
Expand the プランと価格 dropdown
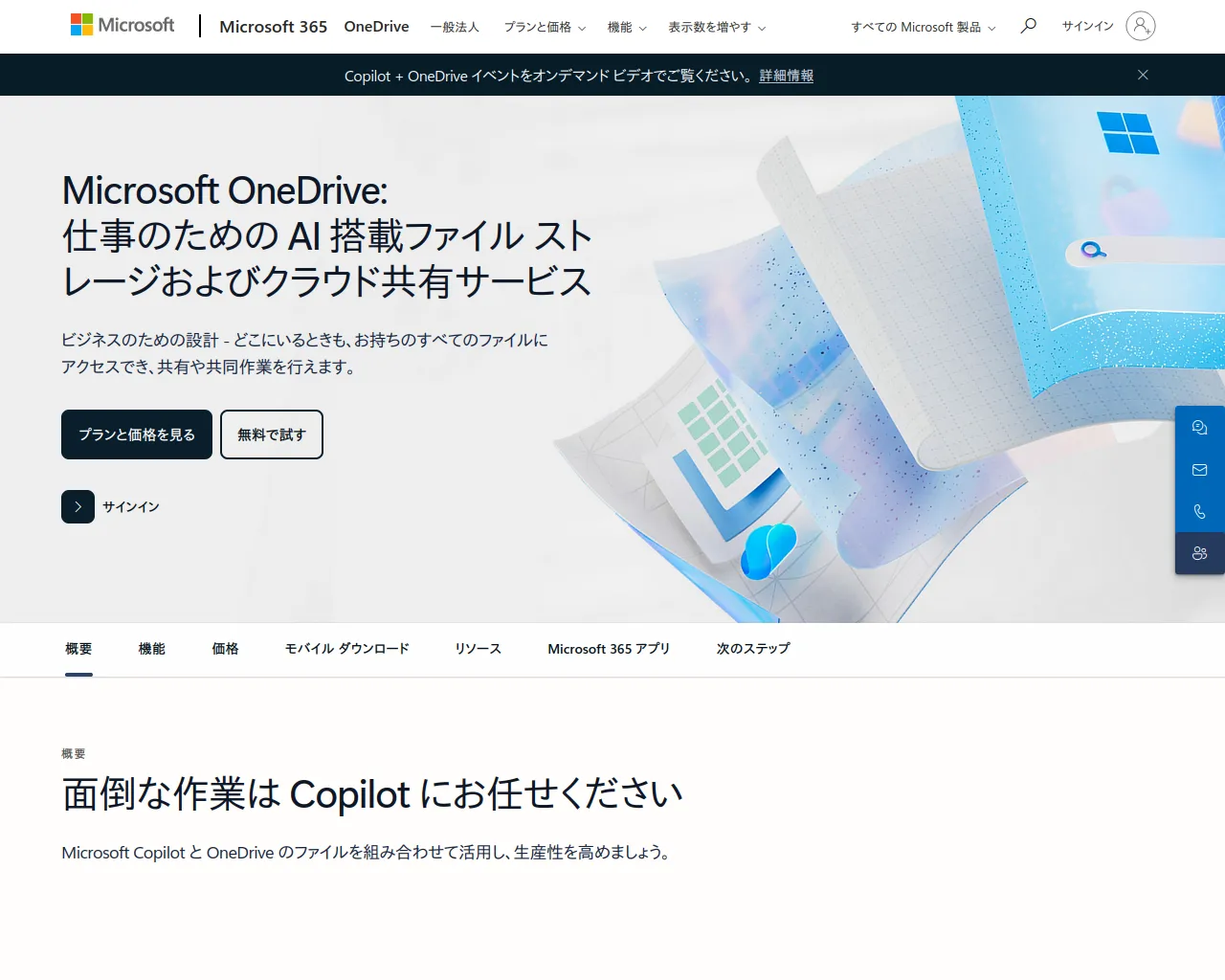coord(545,27)
